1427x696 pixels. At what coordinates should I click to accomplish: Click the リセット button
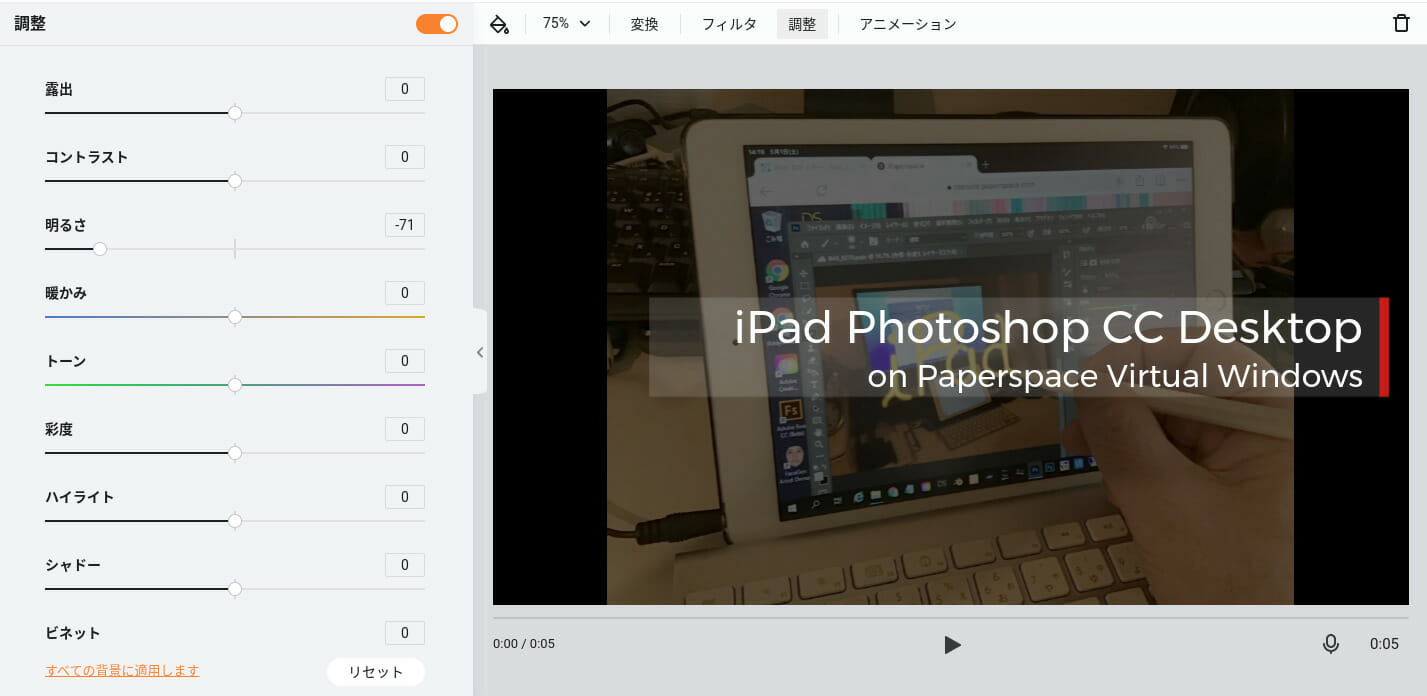coord(376,672)
